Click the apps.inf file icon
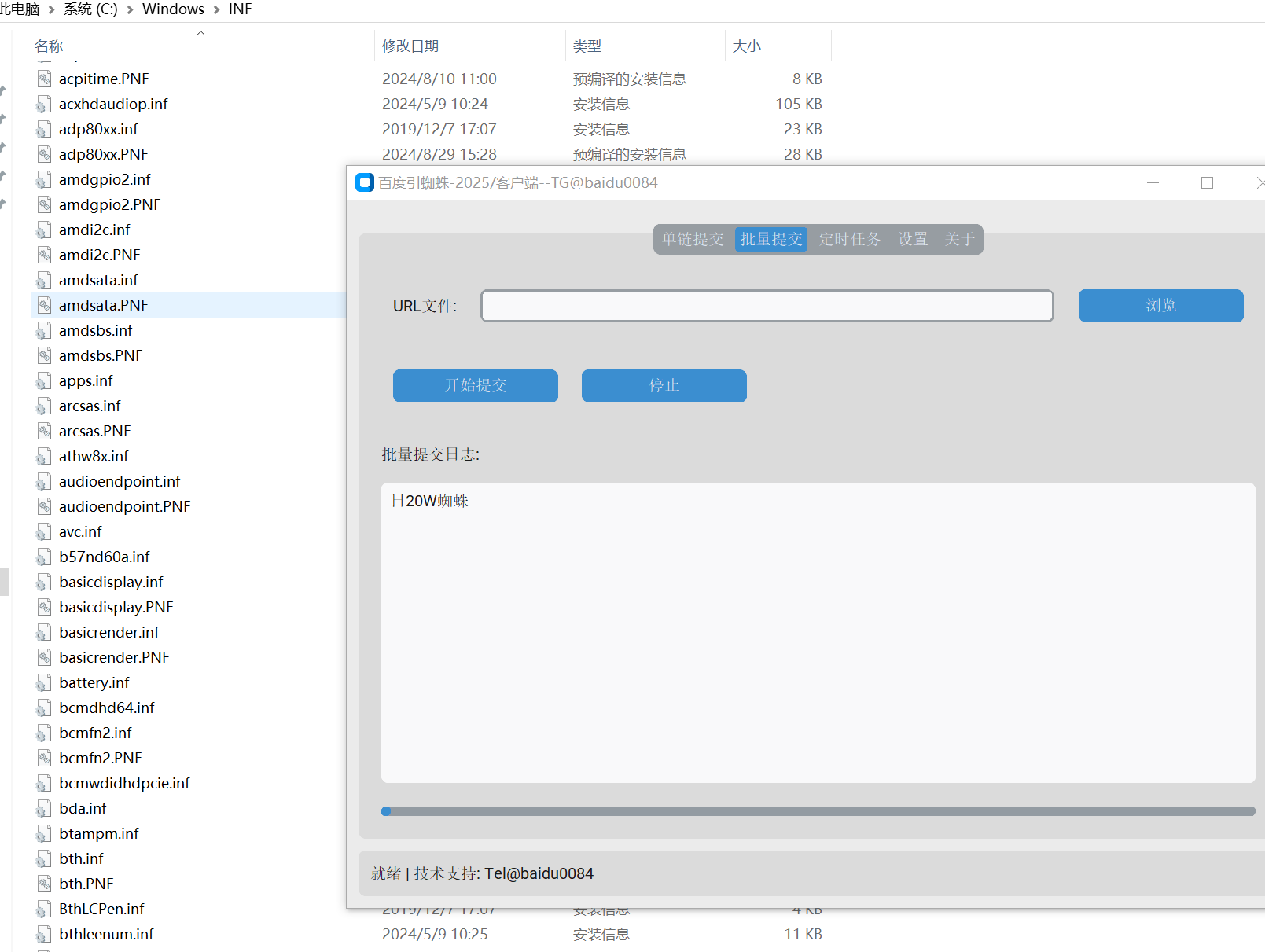The height and width of the screenshot is (952, 1265). pos(44,380)
